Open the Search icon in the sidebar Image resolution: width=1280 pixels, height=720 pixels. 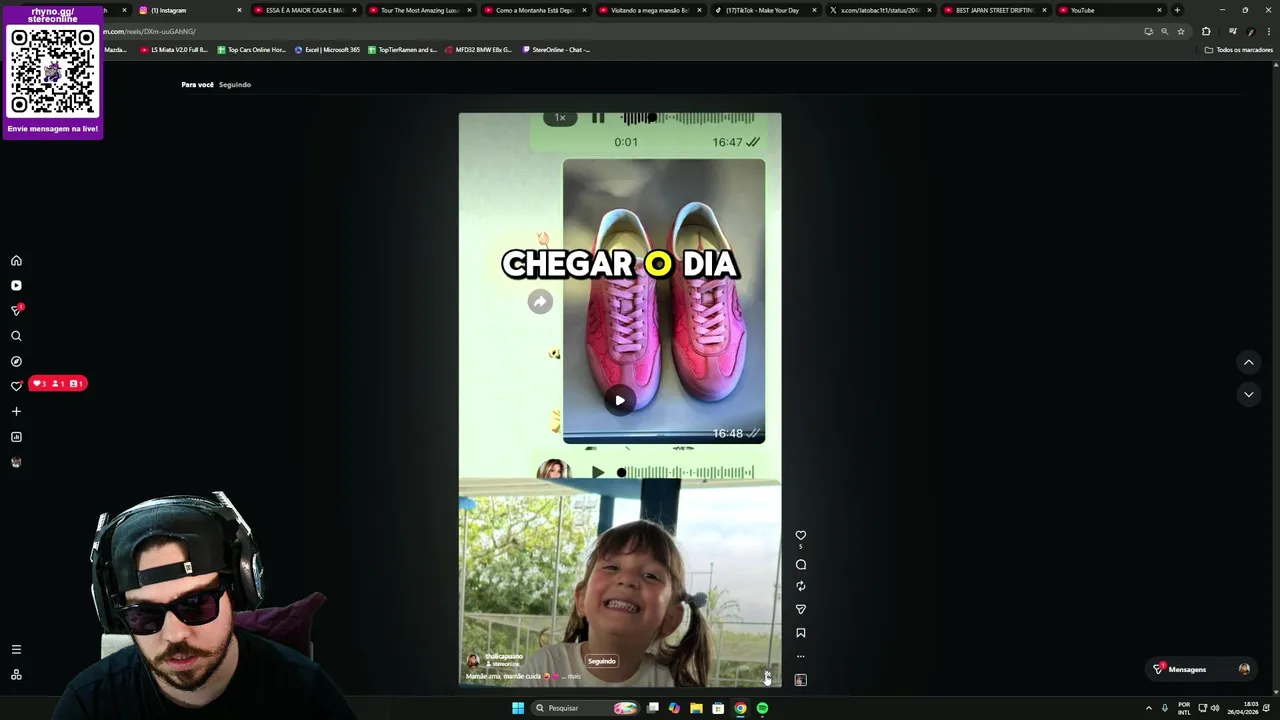[x=16, y=336]
